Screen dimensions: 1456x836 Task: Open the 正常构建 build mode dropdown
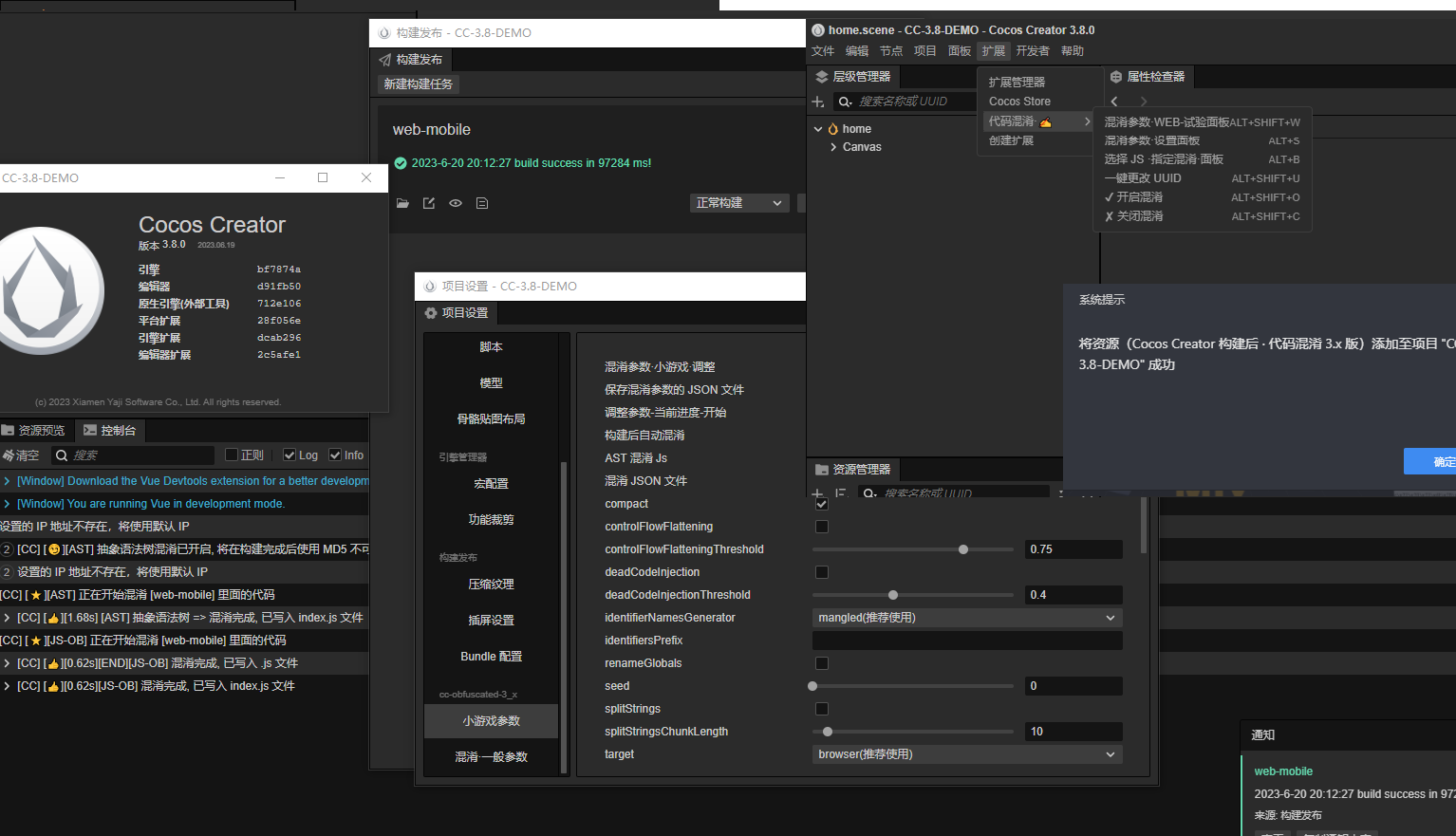739,203
